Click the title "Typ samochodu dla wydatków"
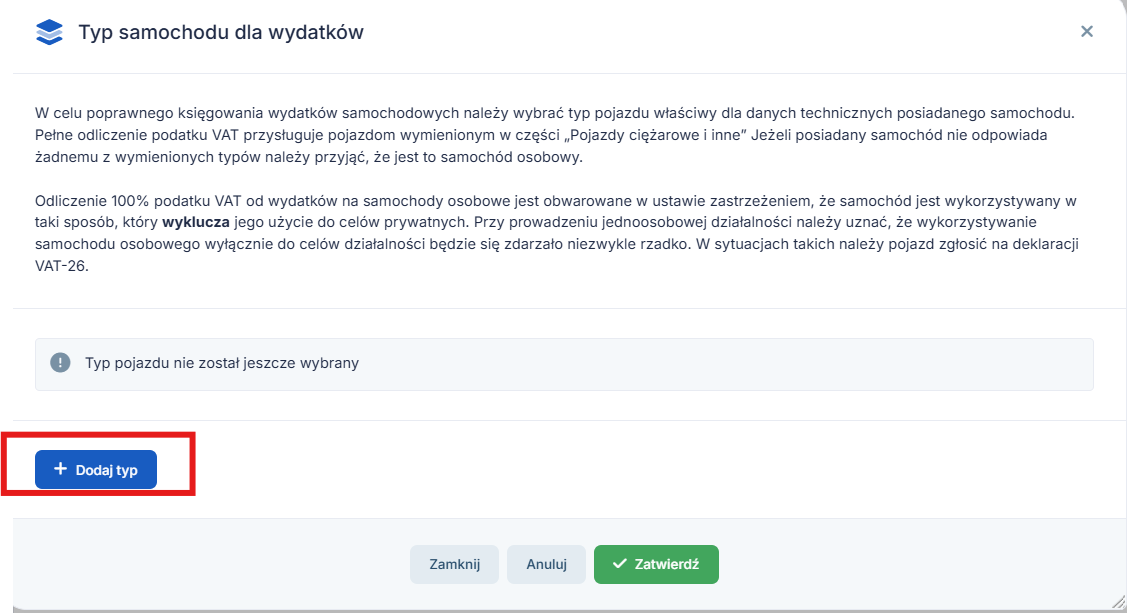 coord(221,33)
